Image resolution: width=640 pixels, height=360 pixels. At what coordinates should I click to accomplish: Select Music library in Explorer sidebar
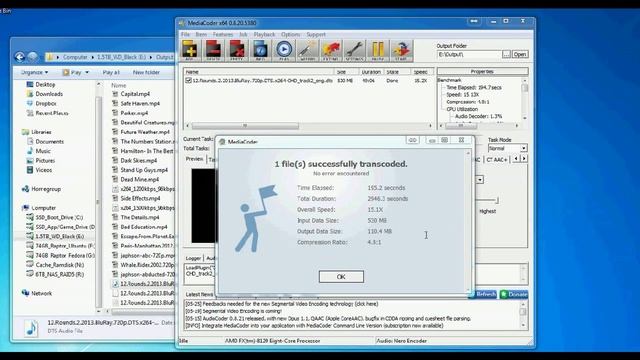click(x=43, y=151)
